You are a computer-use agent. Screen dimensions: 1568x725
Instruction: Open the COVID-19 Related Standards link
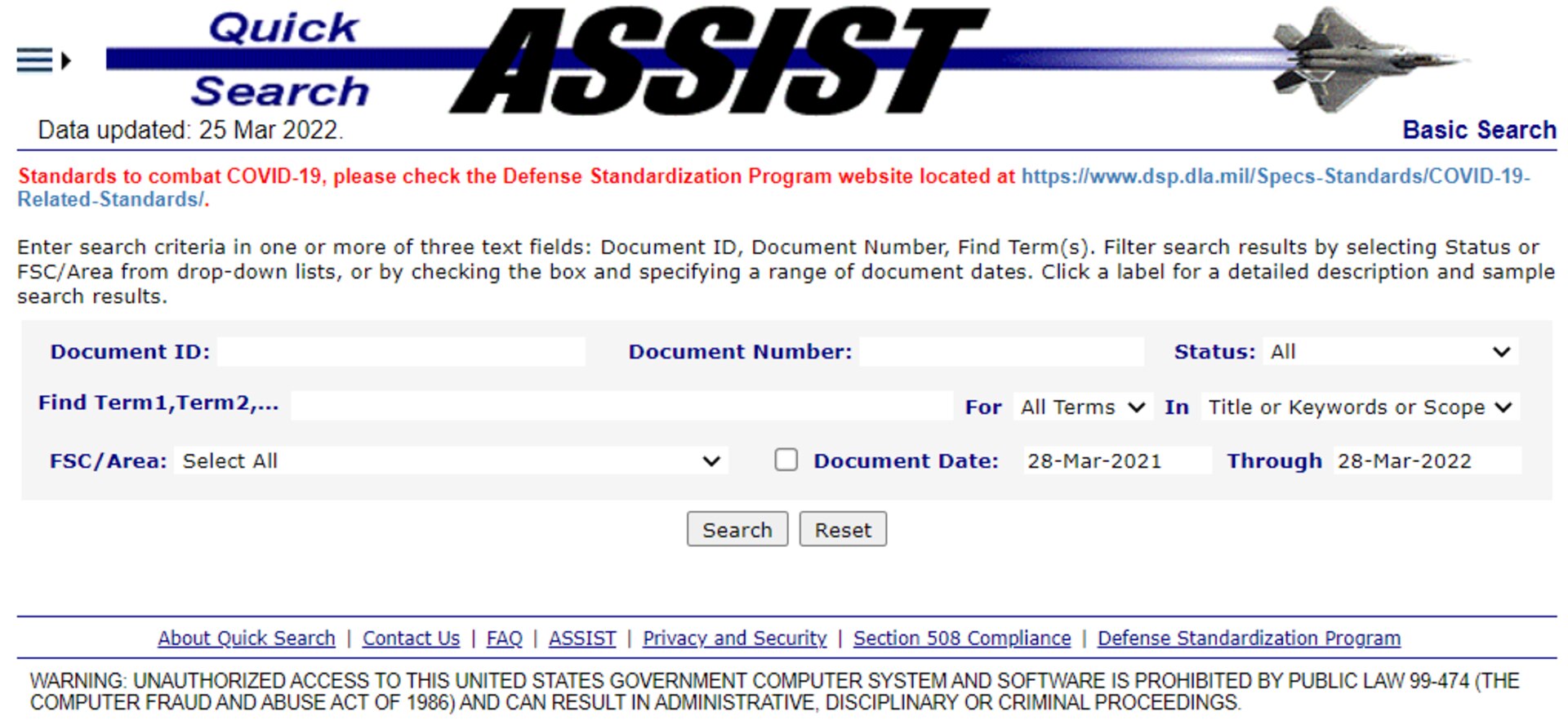(774, 187)
